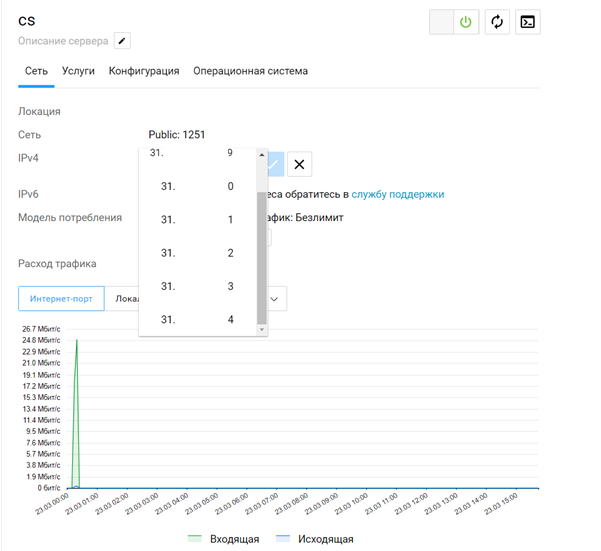This screenshot has width=601, height=551.
Task: Confirm IPv4 selection with checkmark button
Action: (275, 164)
